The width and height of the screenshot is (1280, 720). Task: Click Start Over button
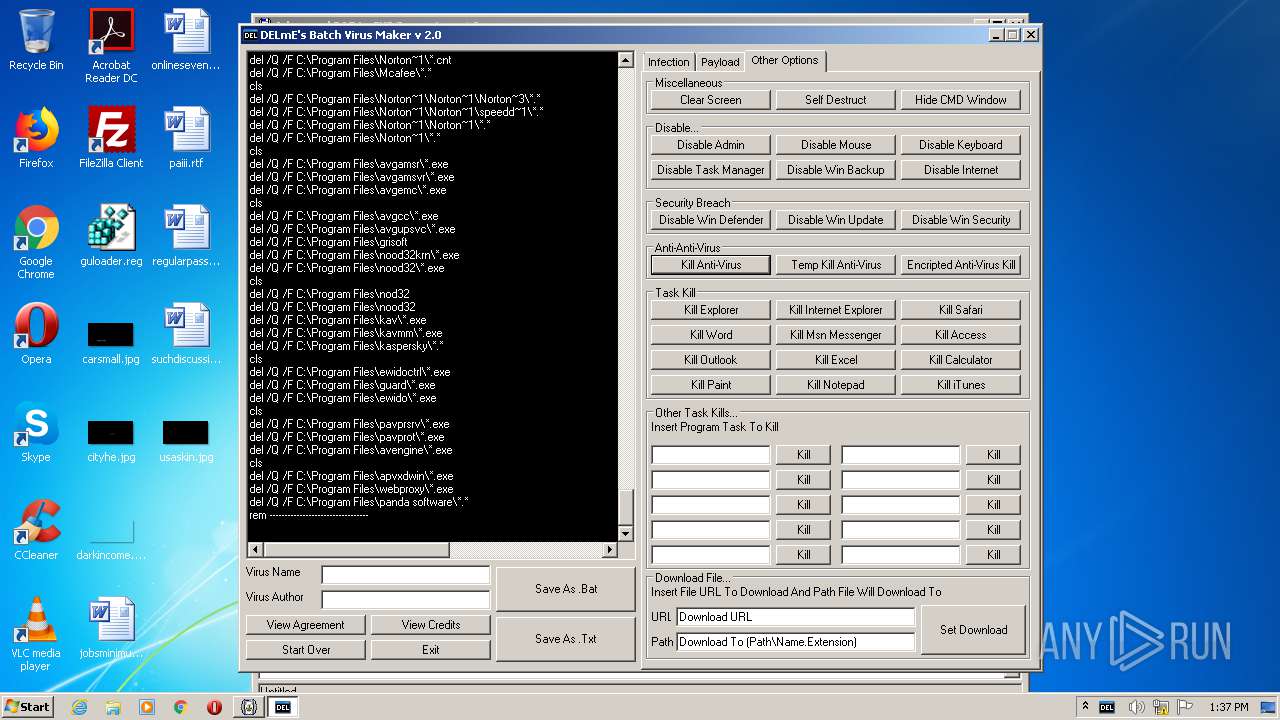(x=306, y=650)
